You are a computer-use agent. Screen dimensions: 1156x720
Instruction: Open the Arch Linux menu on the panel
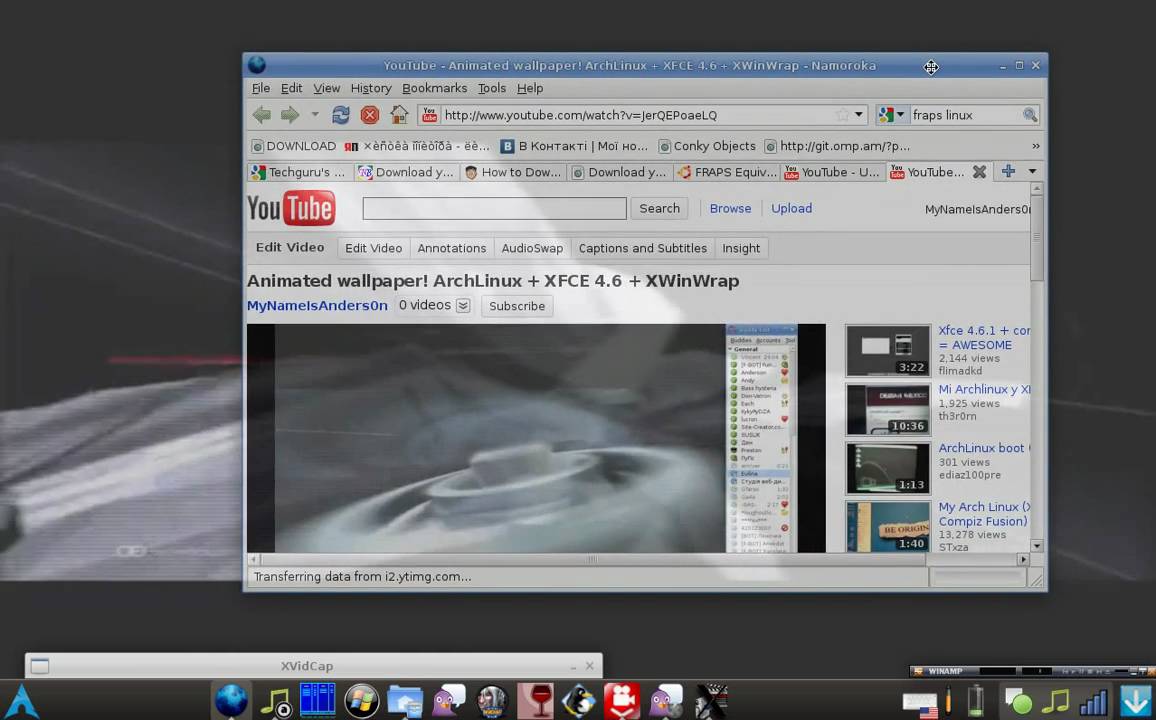point(21,701)
